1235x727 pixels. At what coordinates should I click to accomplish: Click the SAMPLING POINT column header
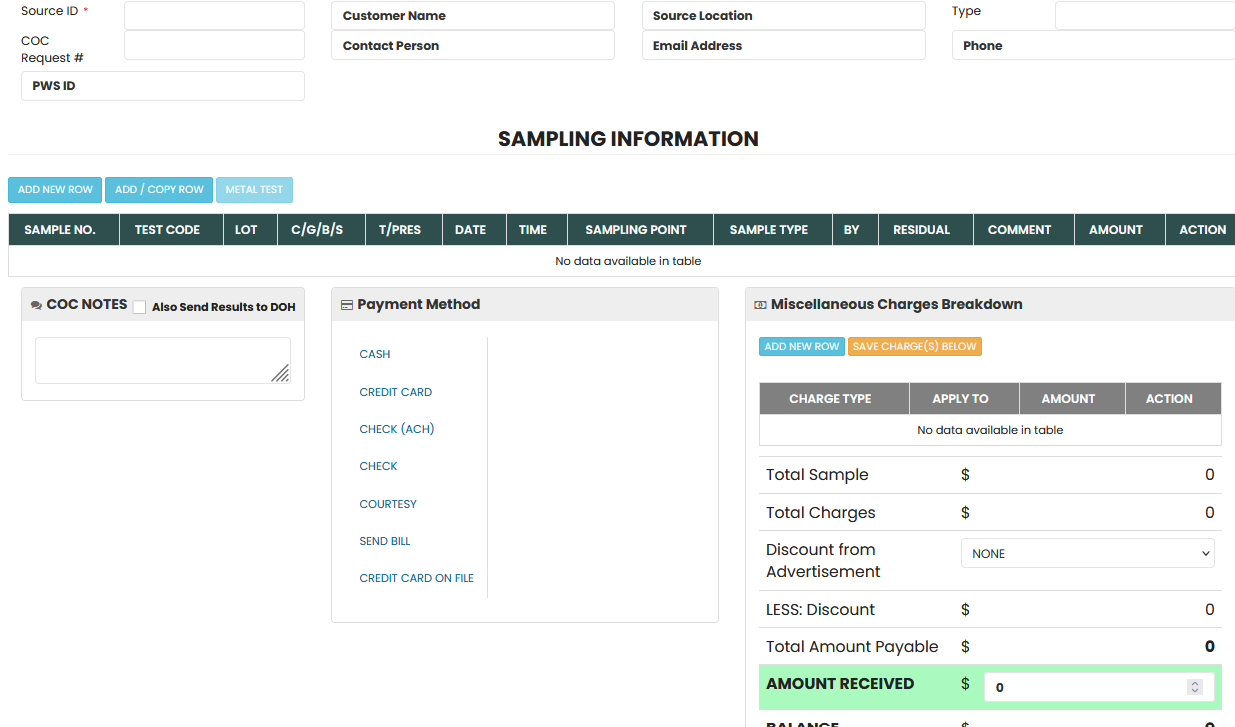tap(640, 229)
